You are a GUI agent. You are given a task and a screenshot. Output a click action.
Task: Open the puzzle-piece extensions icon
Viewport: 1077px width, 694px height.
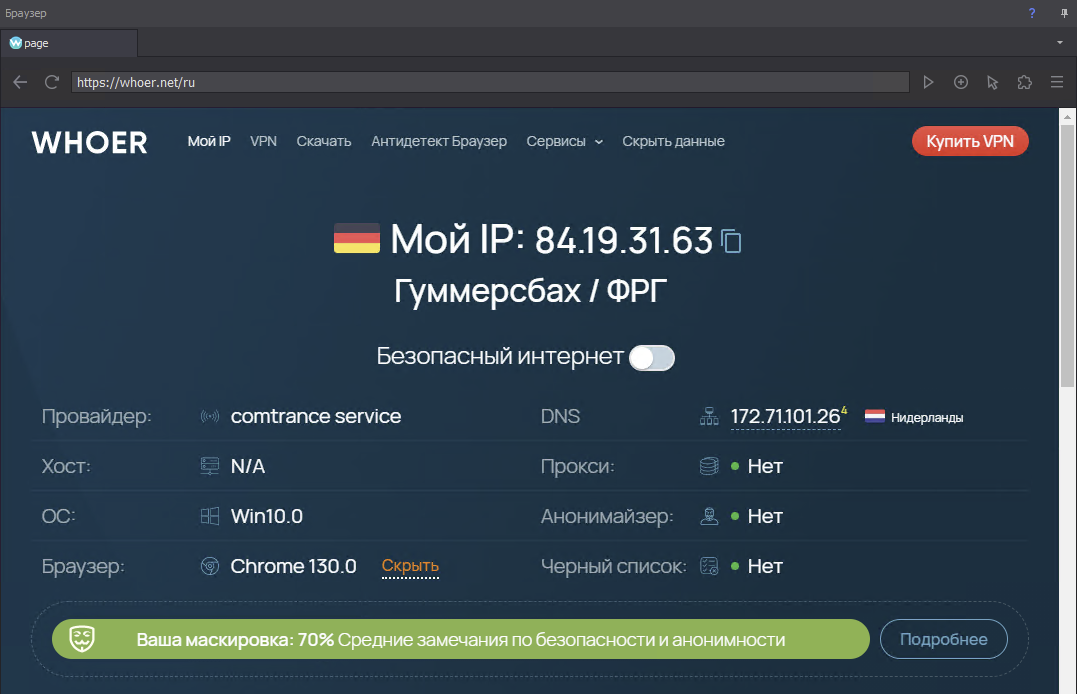(x=1025, y=82)
